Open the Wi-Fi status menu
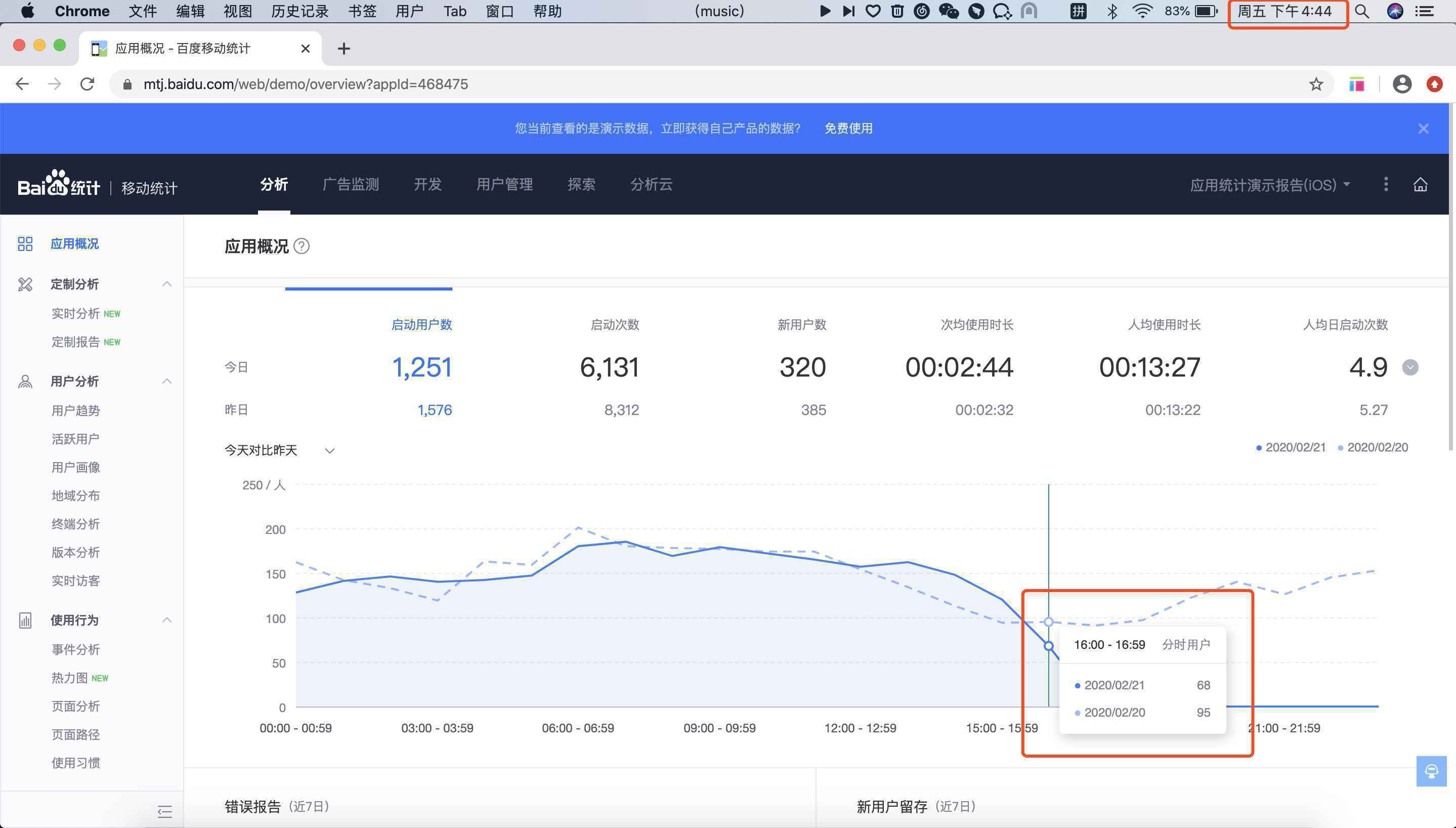 pyautogui.click(x=1142, y=11)
